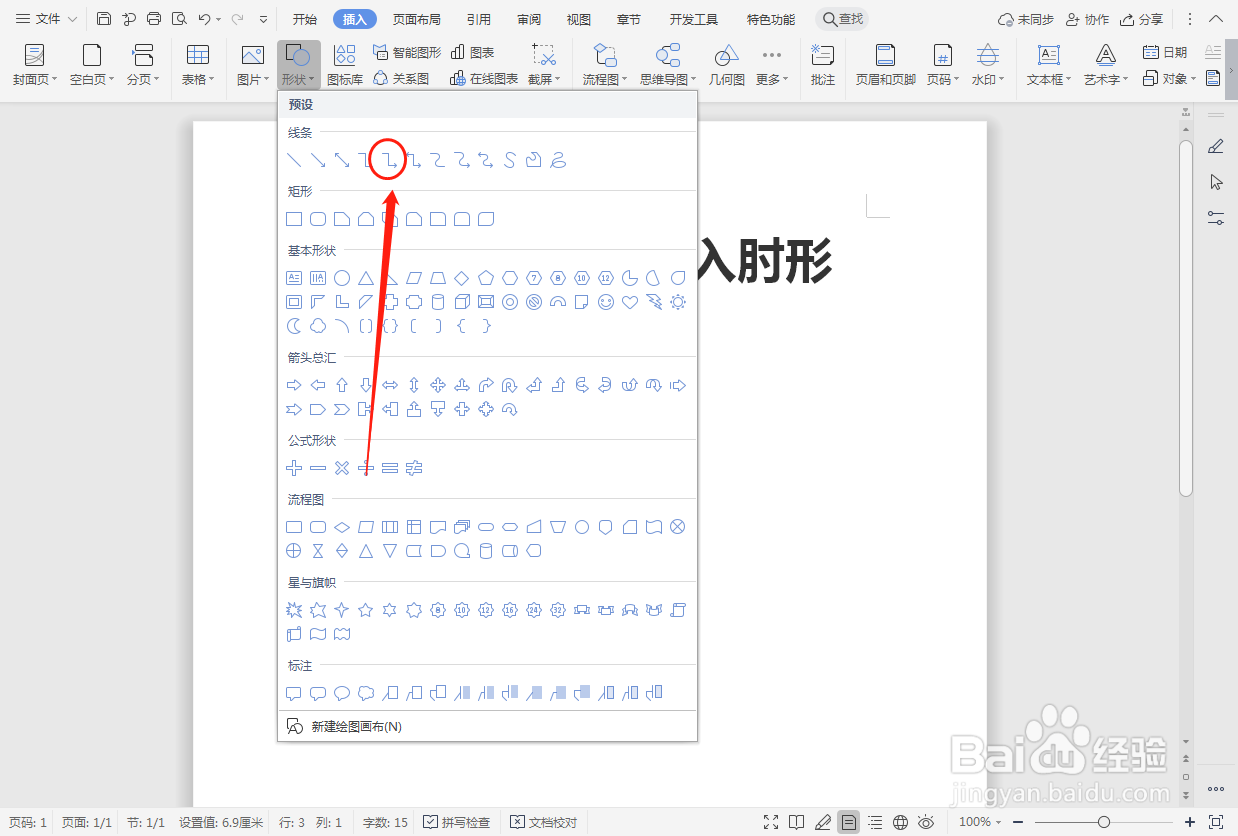This screenshot has height=836, width=1238.
Task: Open the 流程图 dropdown
Action: coord(605,79)
